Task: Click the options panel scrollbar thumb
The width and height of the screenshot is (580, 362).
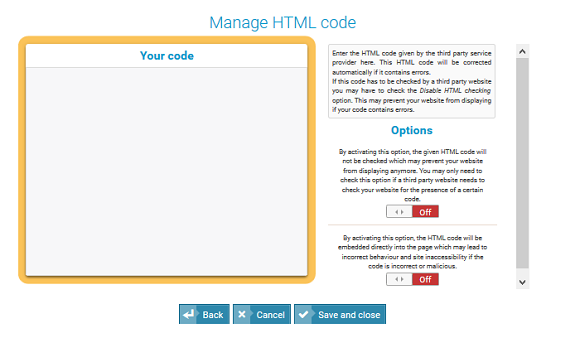Action: point(522,163)
